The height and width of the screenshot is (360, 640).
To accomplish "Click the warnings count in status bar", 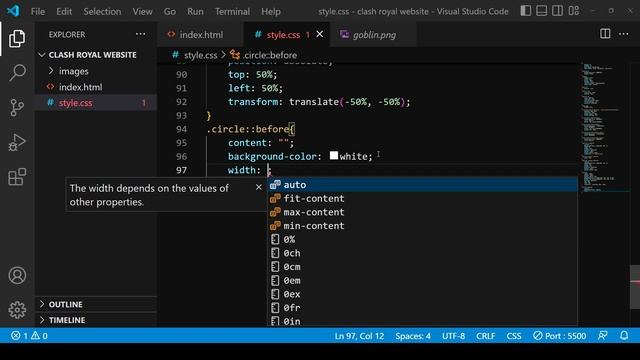I will point(40,336).
